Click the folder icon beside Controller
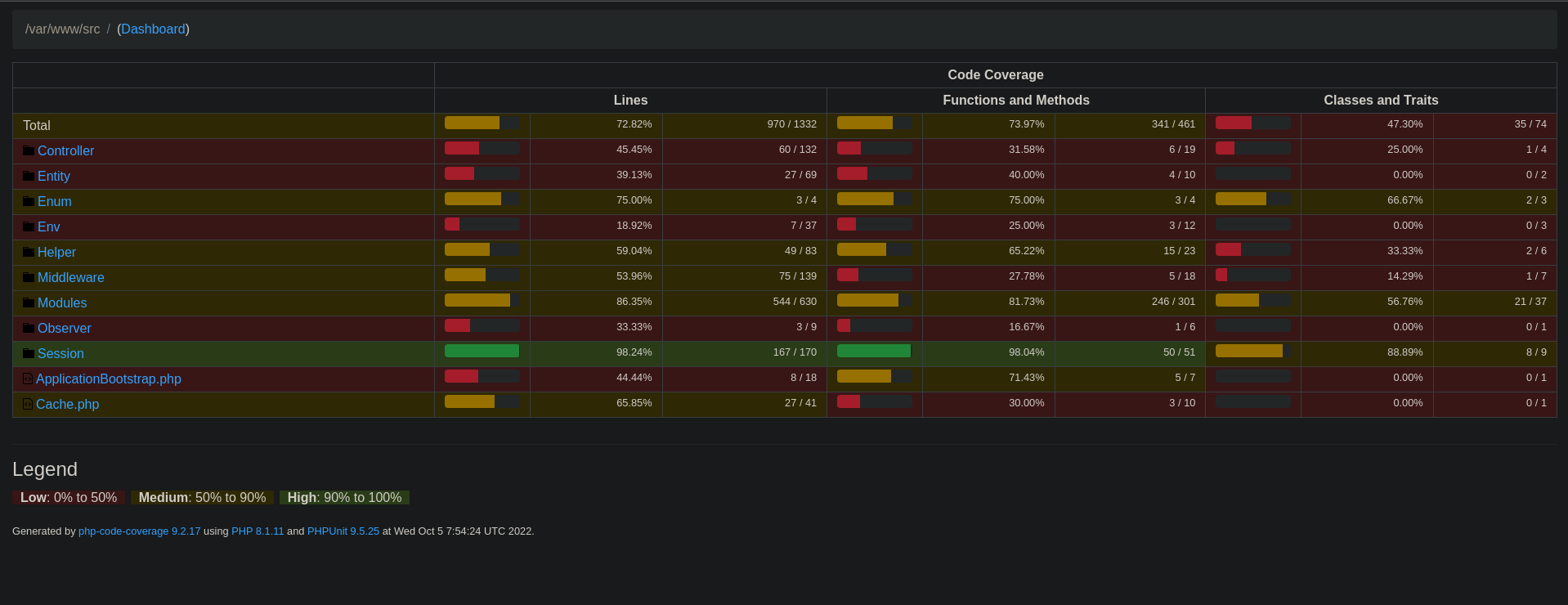Screen dimensions: 1568x605 pos(29,150)
